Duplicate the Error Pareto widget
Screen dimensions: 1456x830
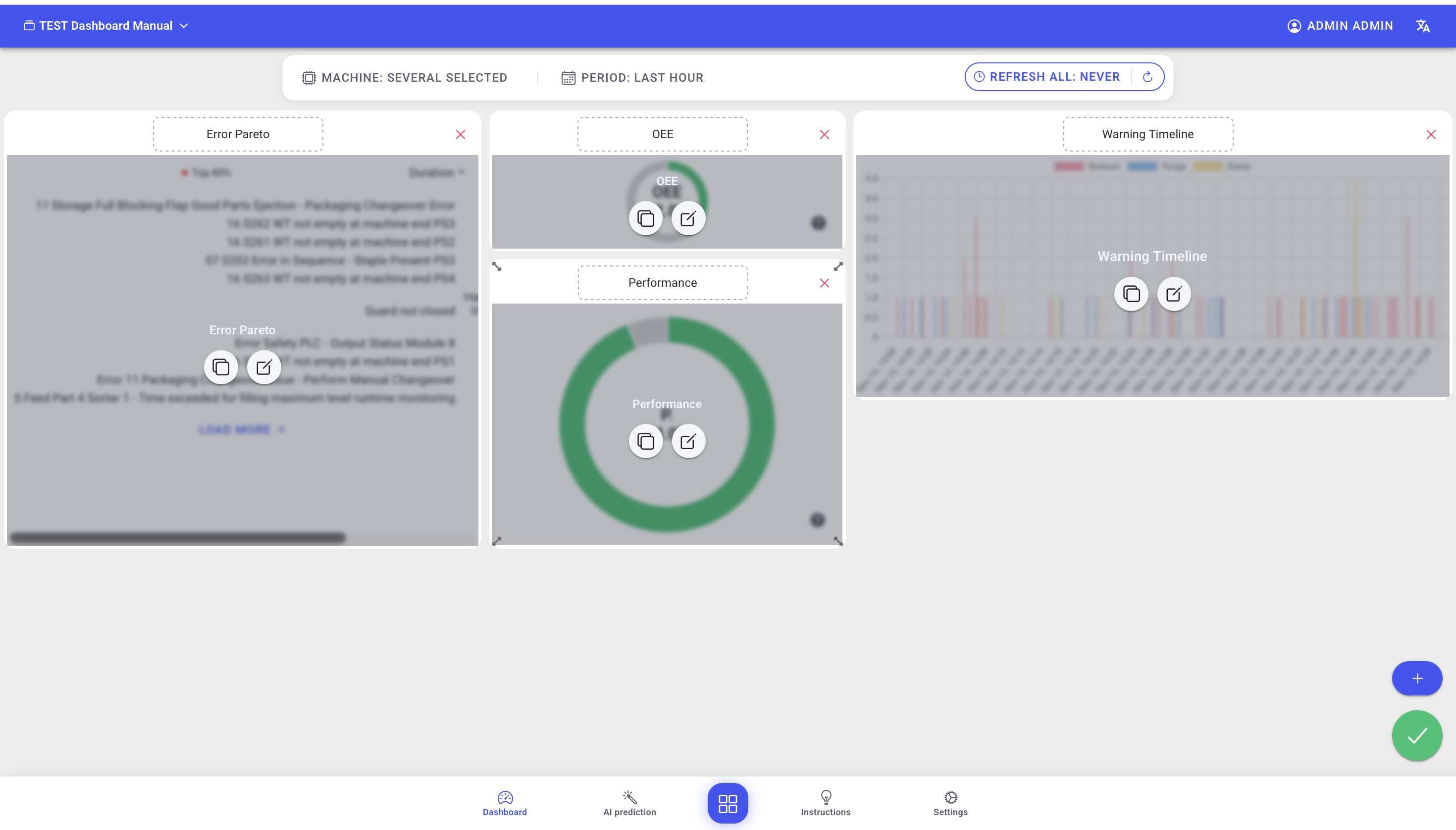(221, 366)
